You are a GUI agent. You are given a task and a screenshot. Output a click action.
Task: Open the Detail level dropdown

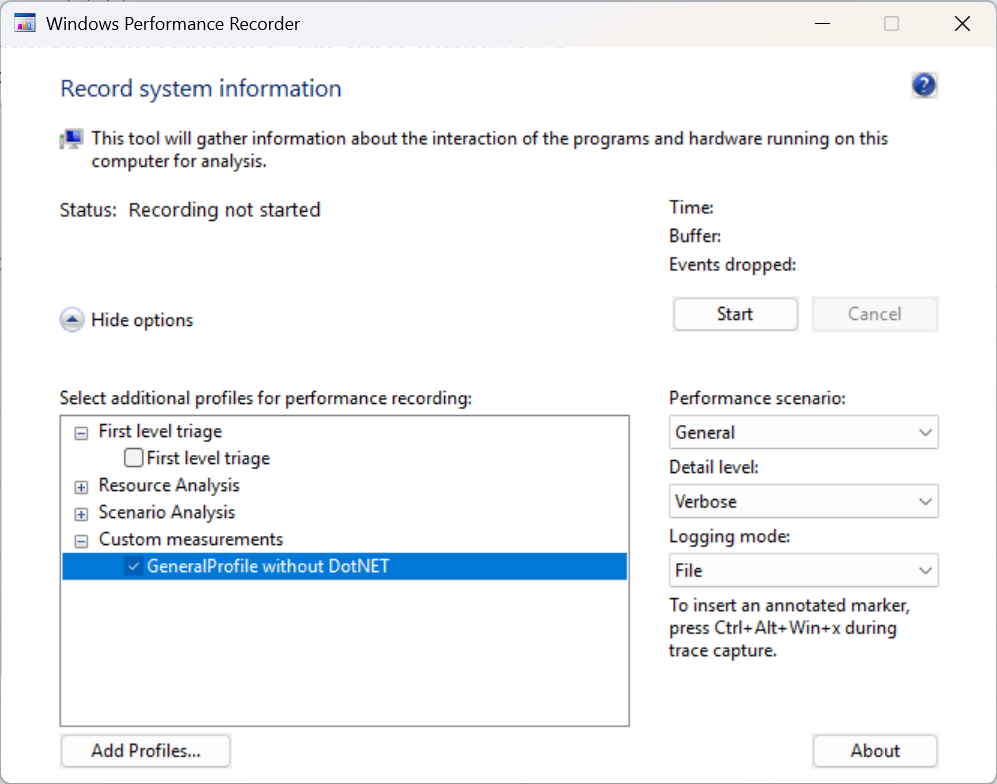(803, 501)
